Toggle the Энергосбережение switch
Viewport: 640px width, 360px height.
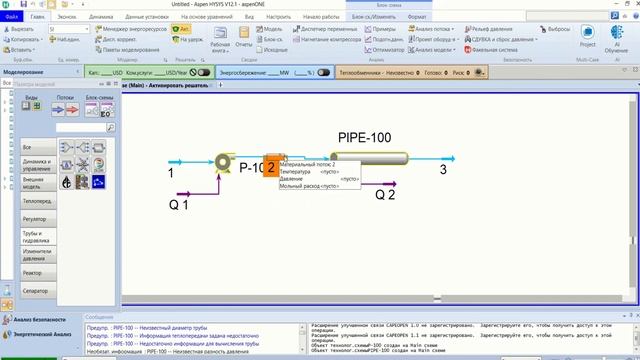324,73
